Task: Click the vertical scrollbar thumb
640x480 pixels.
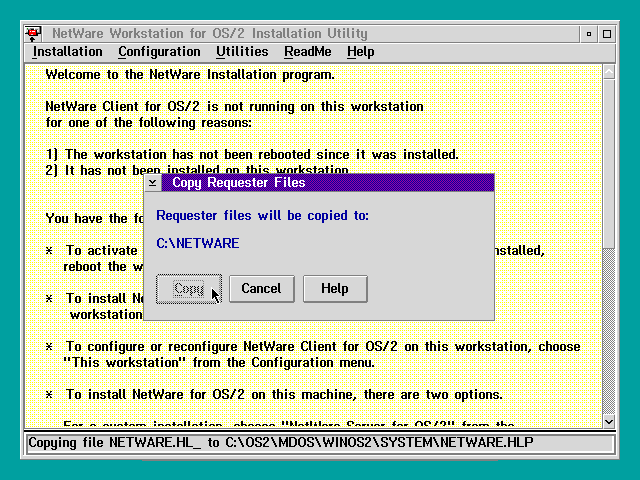Action: 609,163
